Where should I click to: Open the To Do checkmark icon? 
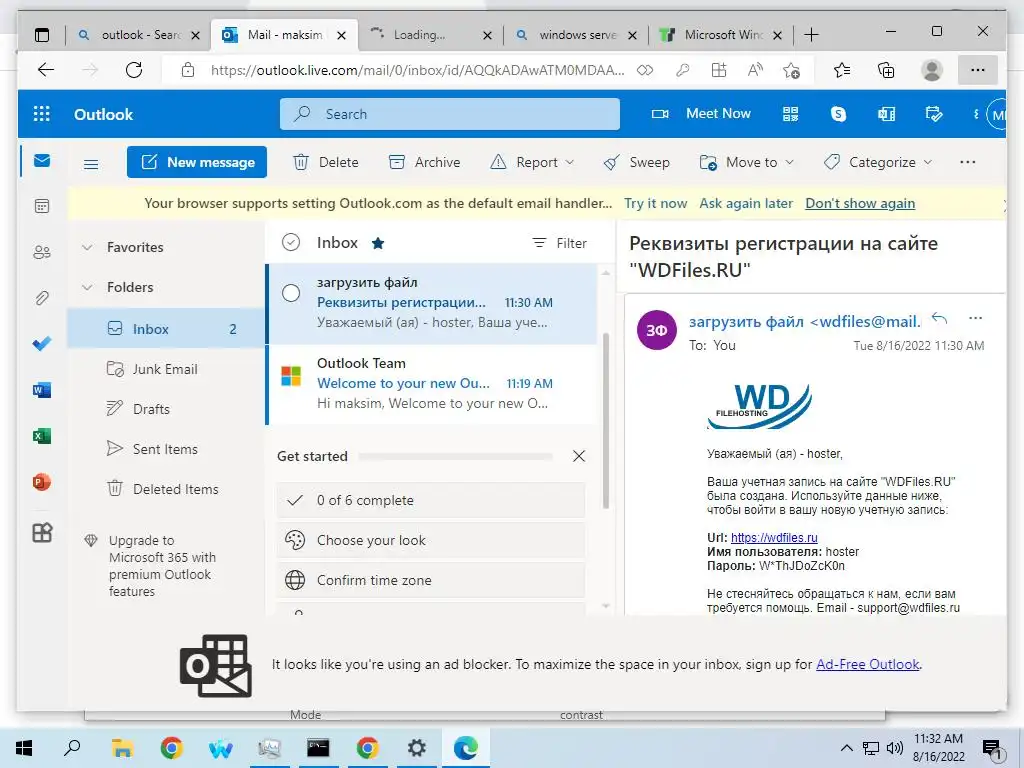[x=42, y=344]
